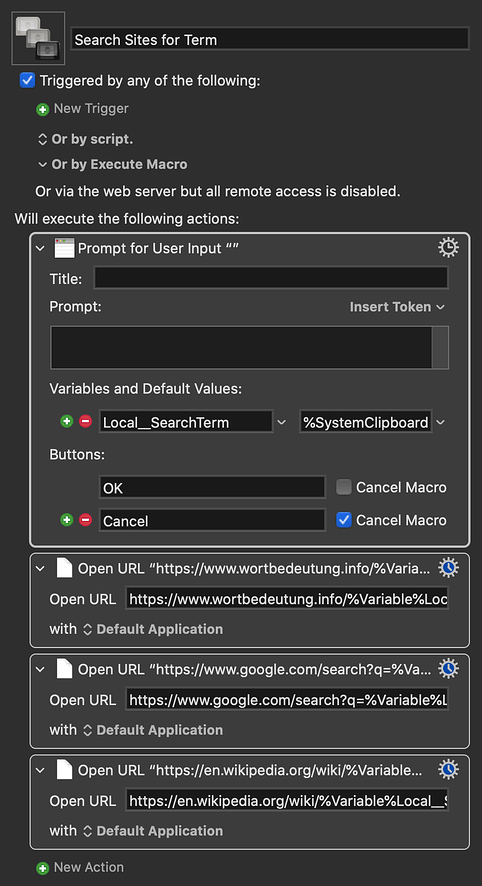
Task: Open the variable name dropdown next to Local__SearchTerm
Action: point(281,422)
